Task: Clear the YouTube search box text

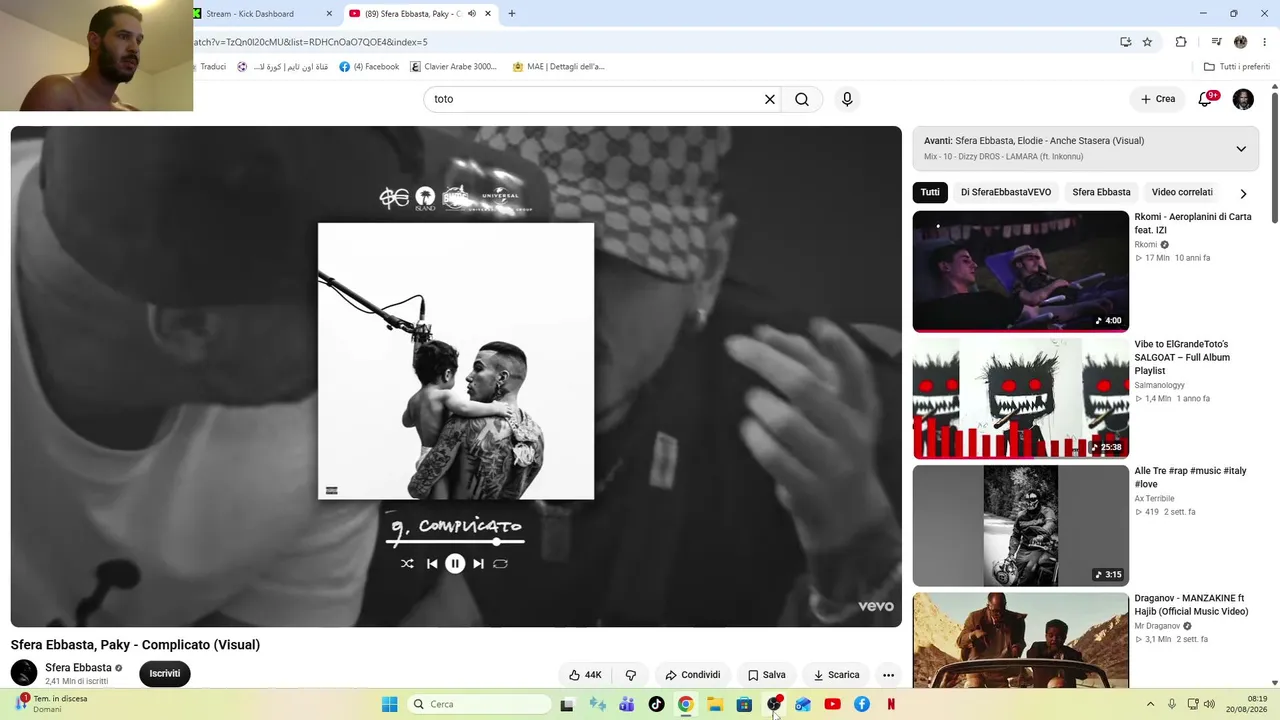Action: coord(770,99)
